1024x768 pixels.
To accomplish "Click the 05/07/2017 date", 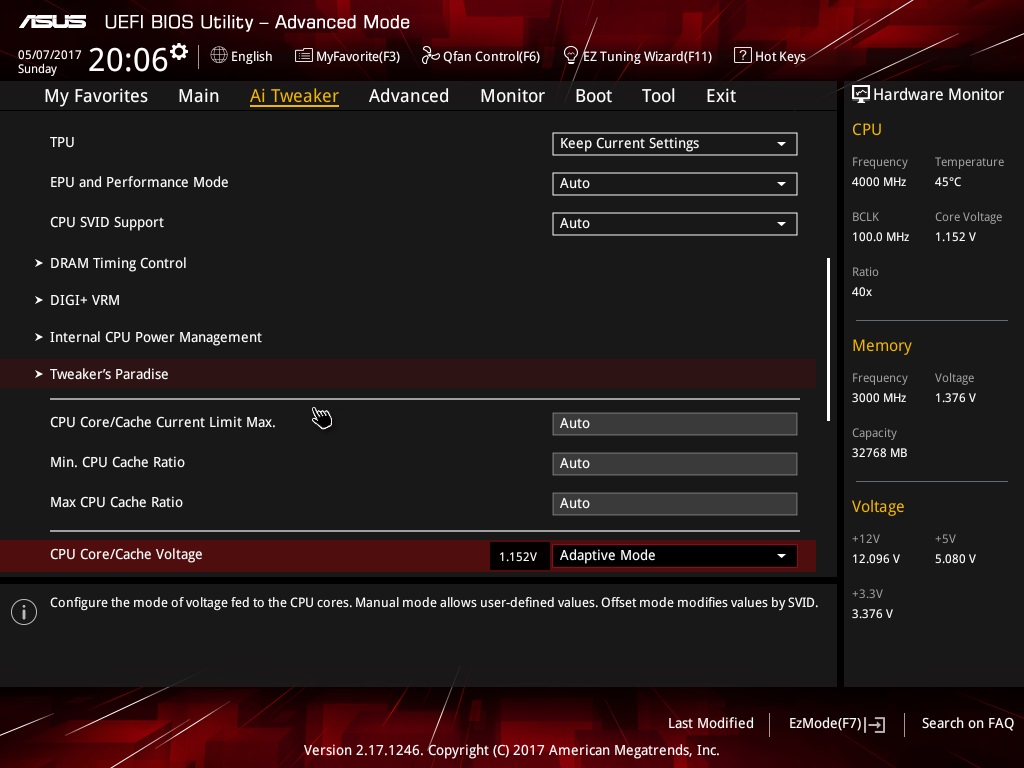I will (x=50, y=55).
